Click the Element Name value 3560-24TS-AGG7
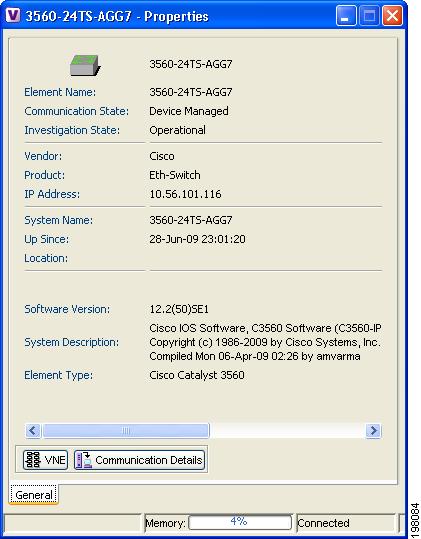 click(191, 92)
